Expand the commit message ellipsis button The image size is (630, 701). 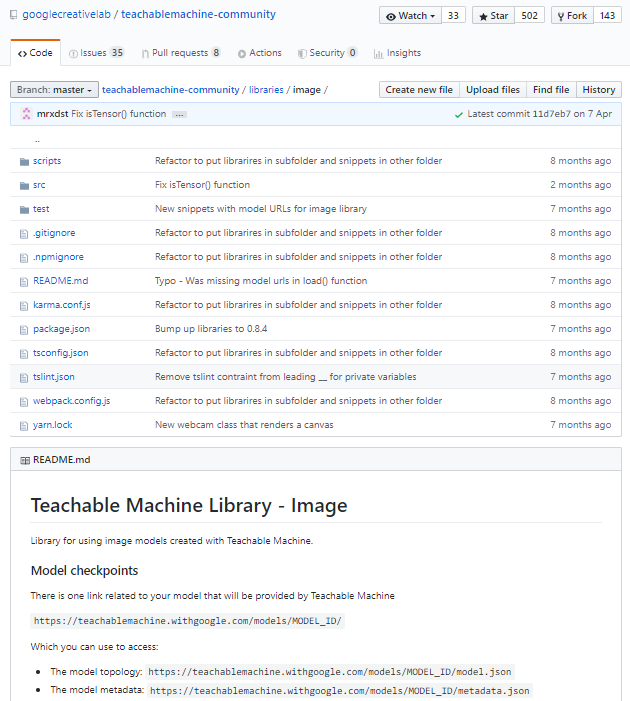[x=179, y=114]
